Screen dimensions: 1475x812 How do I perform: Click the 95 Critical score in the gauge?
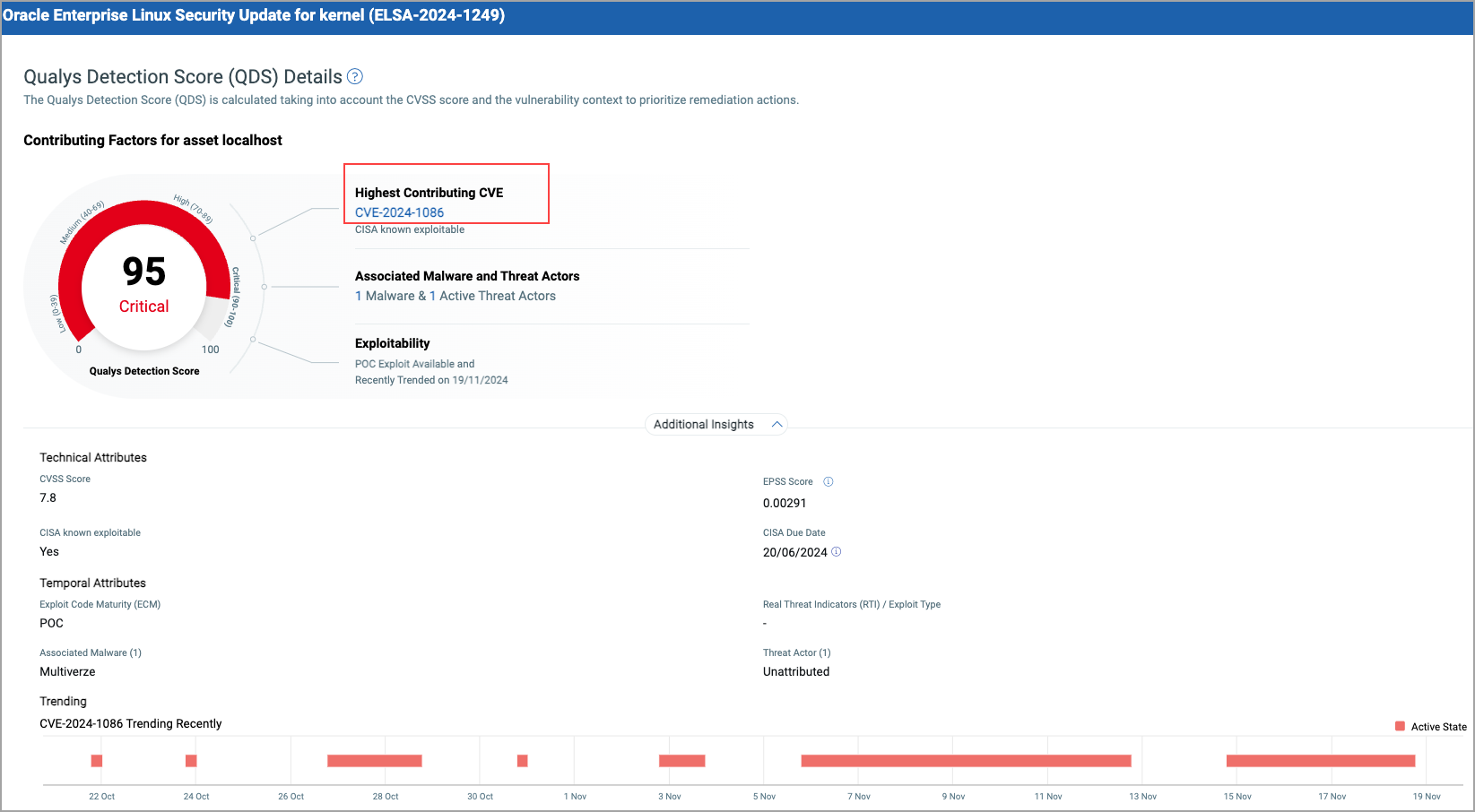(x=144, y=282)
